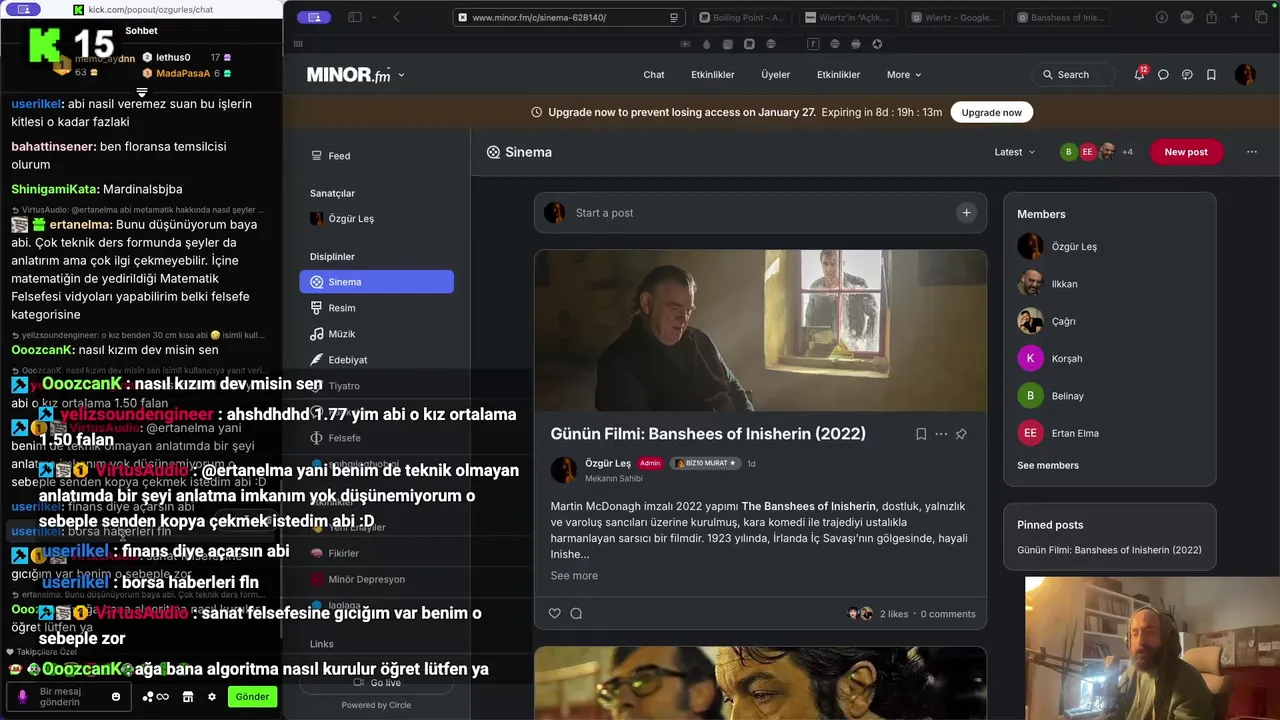Open the Chat tab in the header
The image size is (1280, 720).
(654, 75)
